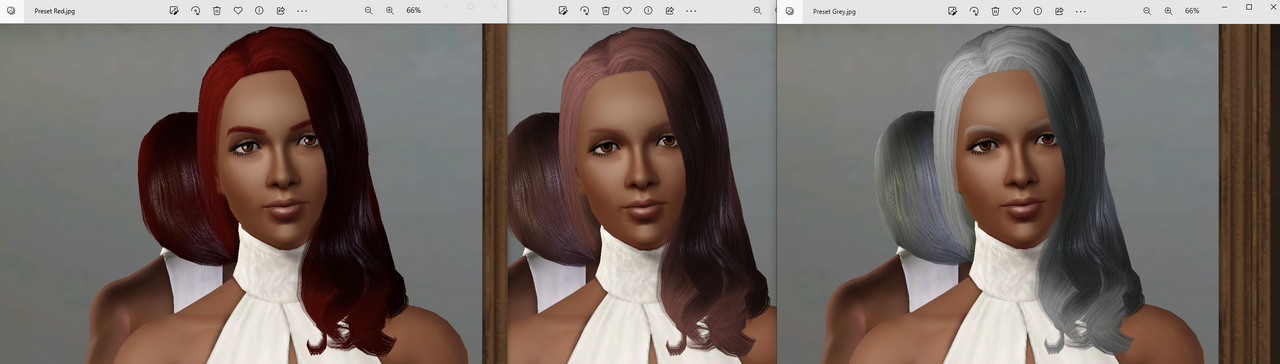Share the Preset Red.jpg image
Viewport: 1280px width, 364px height.
click(280, 10)
